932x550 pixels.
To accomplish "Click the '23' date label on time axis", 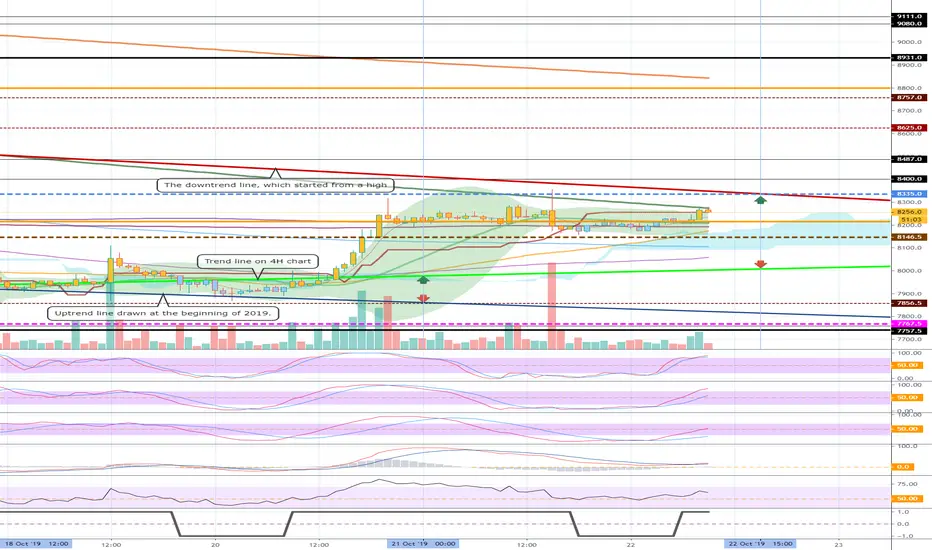I will (838, 544).
